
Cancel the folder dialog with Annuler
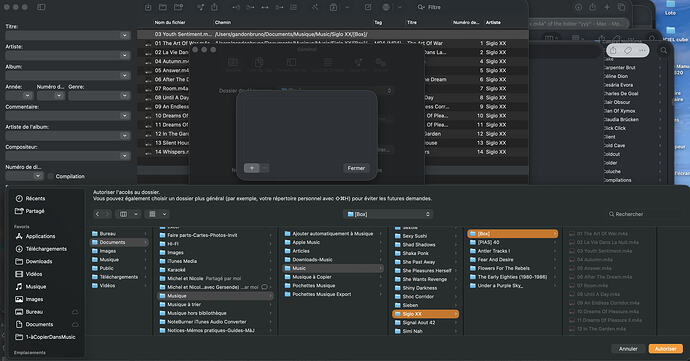coord(628,349)
